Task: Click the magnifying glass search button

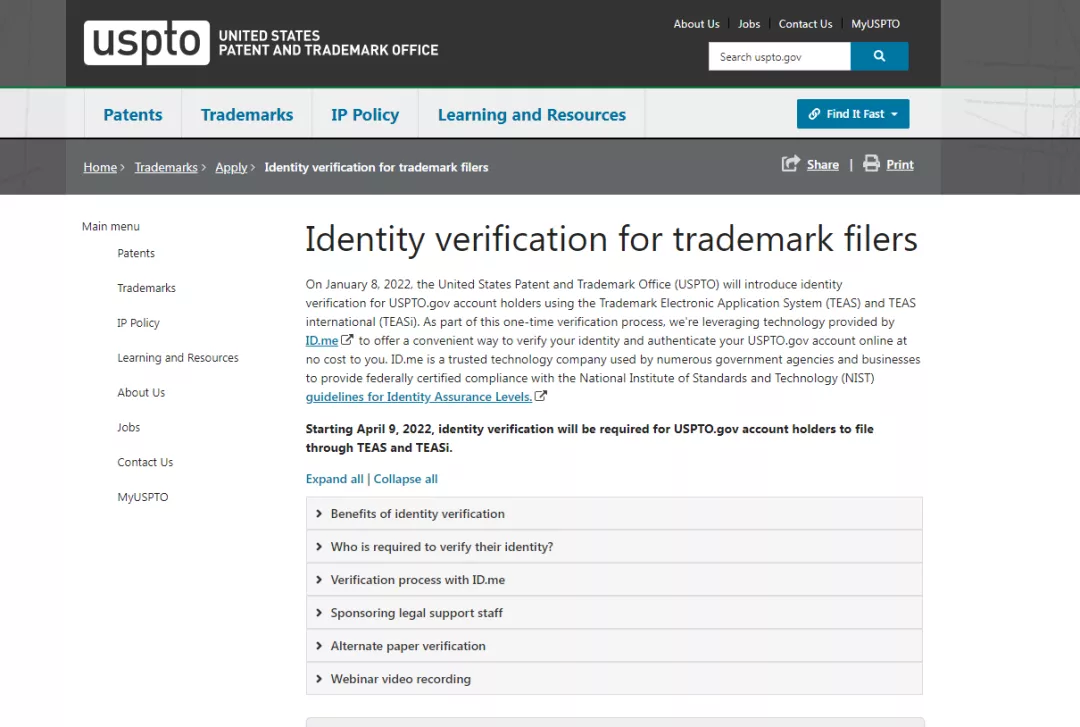Action: pos(879,57)
